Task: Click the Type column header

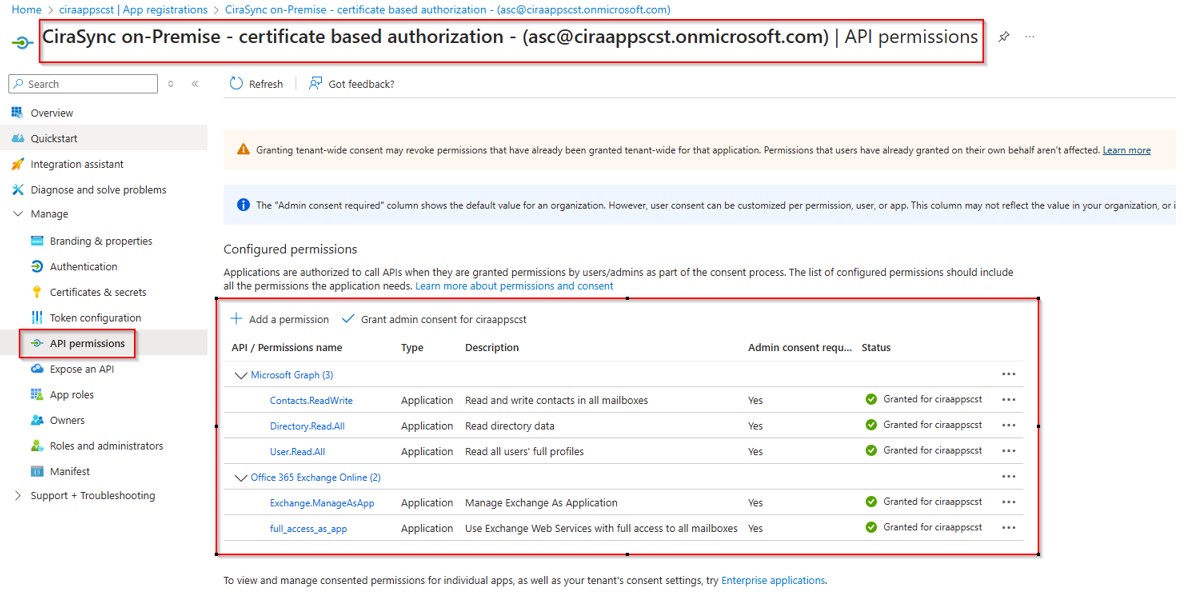Action: 412,348
